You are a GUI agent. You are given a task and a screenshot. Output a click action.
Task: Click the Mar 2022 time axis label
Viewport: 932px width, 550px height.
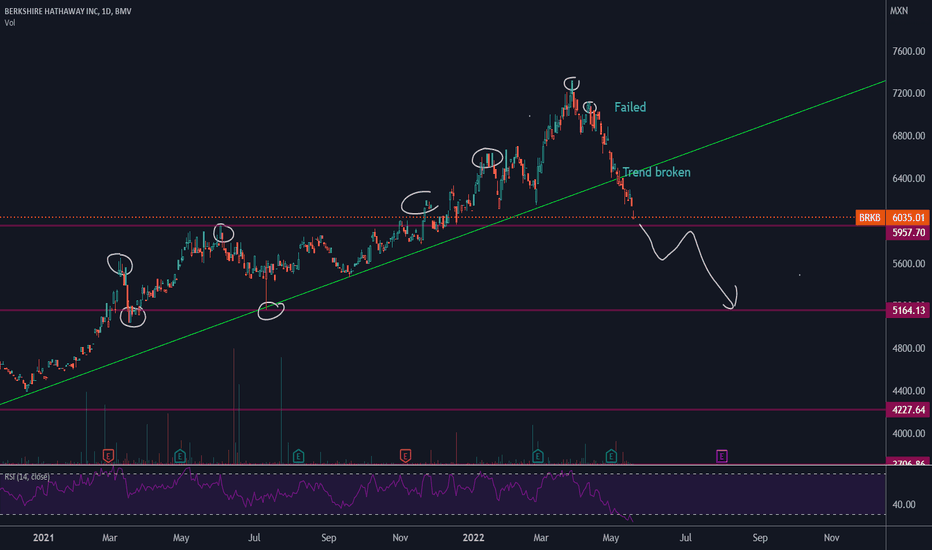[541, 538]
